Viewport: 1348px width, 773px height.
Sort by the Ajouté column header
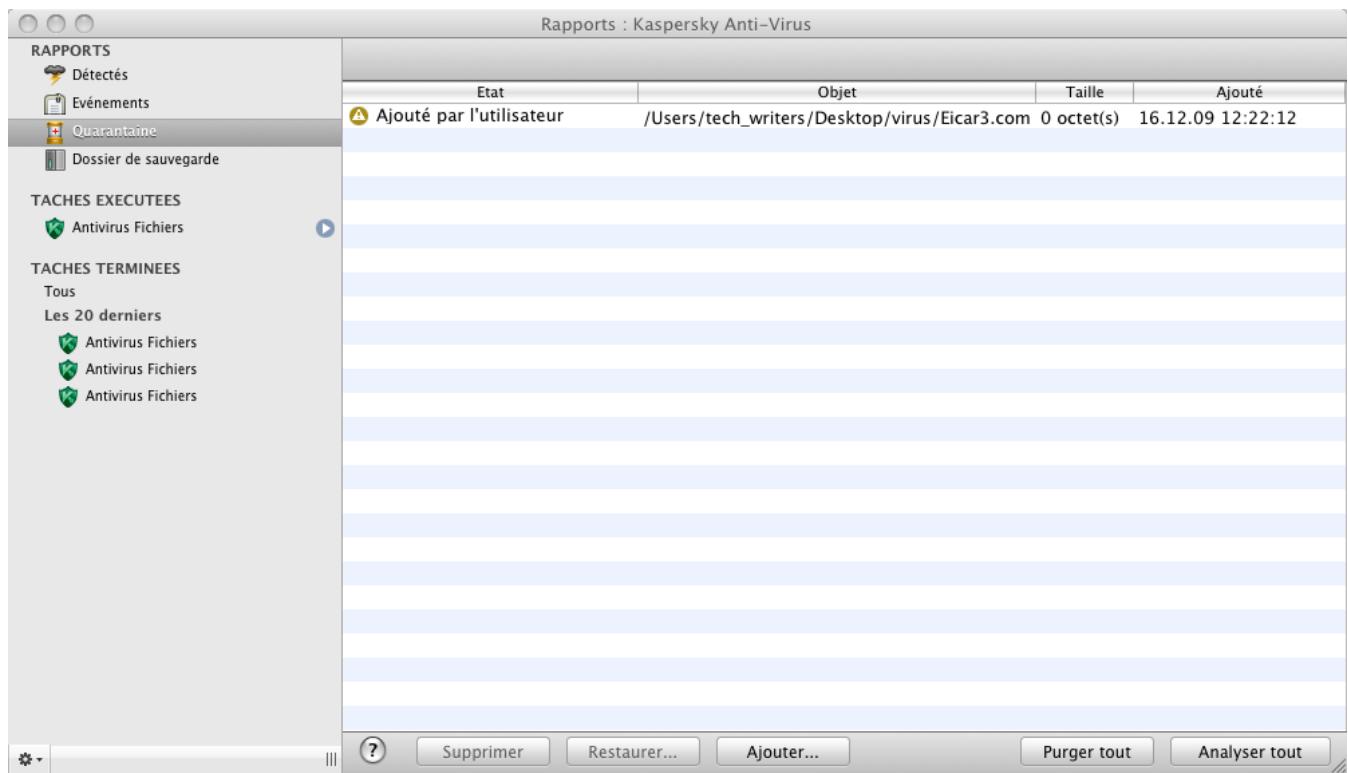(x=1240, y=92)
